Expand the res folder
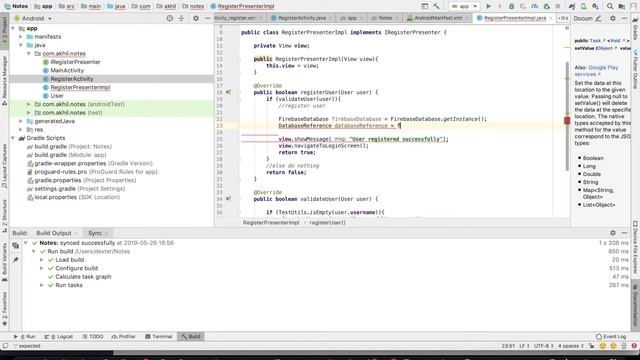The image size is (640, 360). (x=21, y=129)
